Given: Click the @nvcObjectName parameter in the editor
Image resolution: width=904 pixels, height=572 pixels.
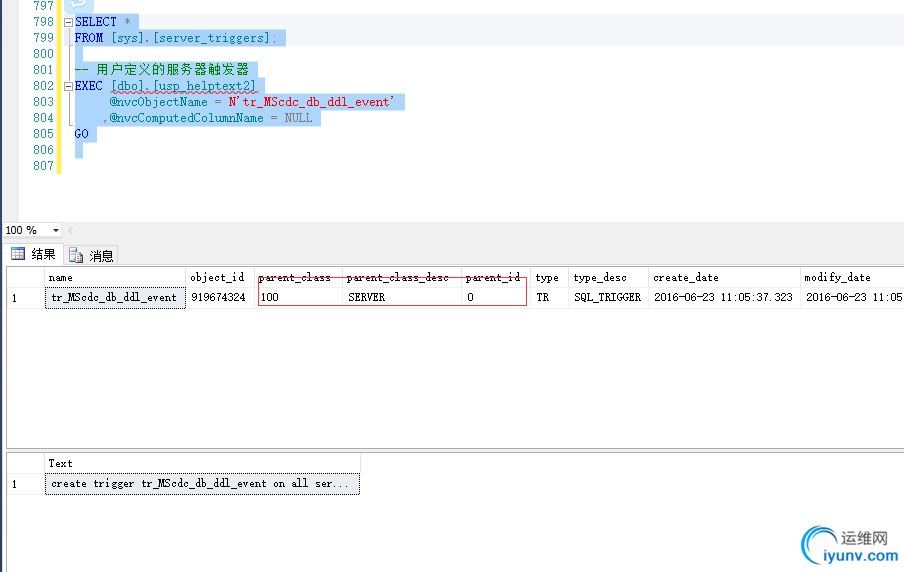Looking at the screenshot, I should point(159,102).
